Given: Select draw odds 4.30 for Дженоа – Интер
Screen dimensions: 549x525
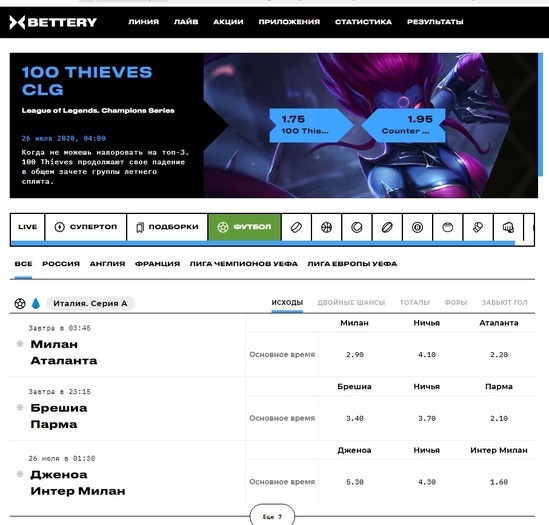Looking at the screenshot, I should (427, 482).
